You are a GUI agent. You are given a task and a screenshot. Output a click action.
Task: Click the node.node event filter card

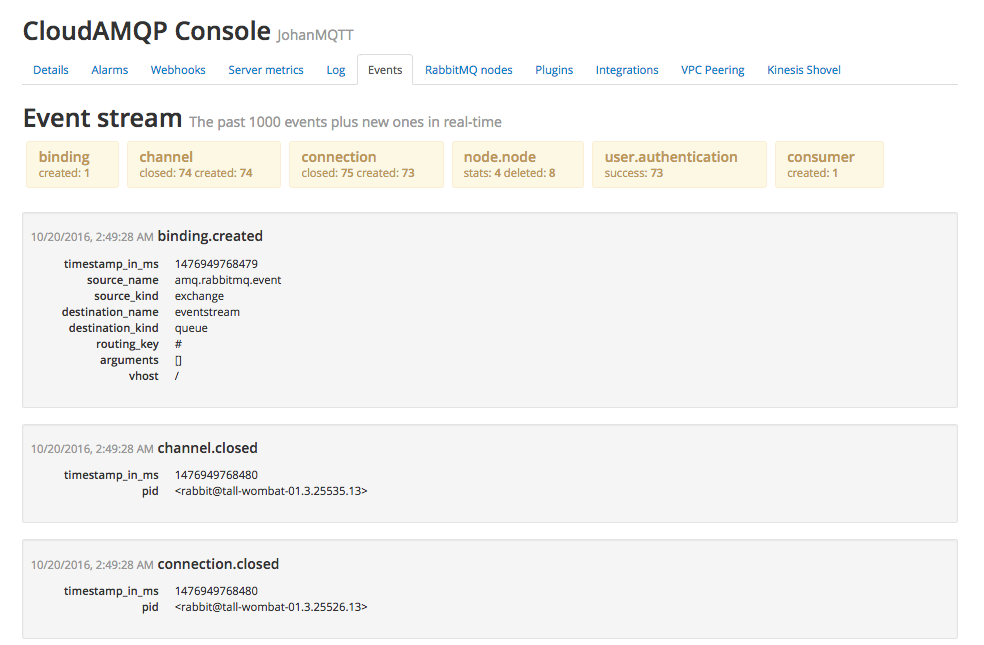(518, 164)
